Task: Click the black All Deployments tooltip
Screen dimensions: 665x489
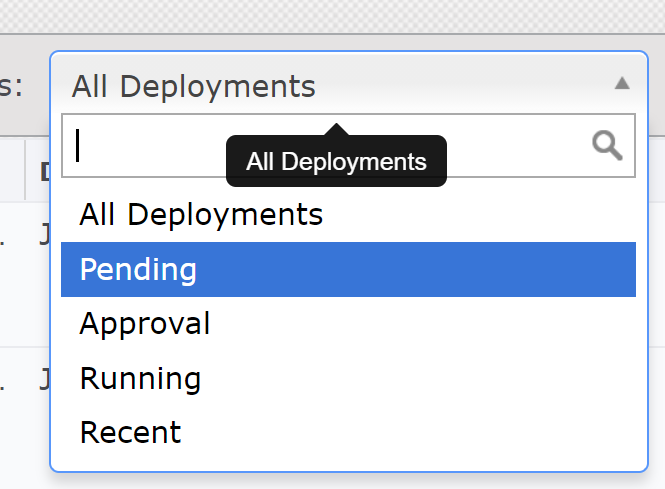Action: (336, 162)
